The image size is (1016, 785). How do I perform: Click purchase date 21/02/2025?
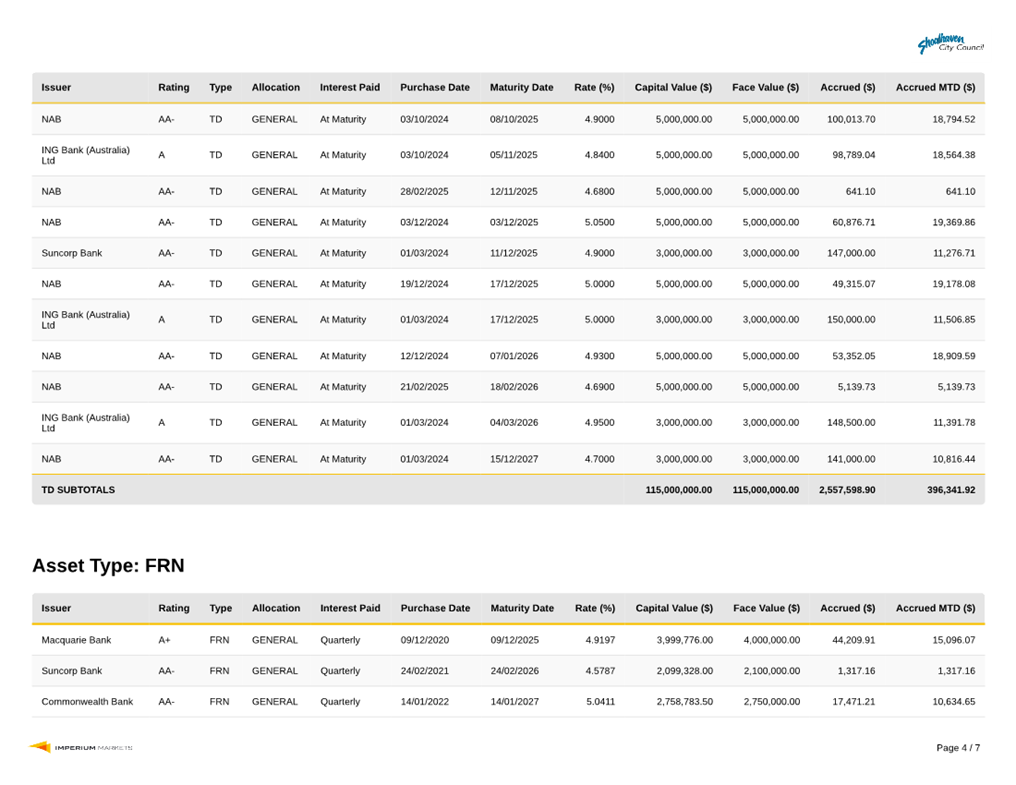424,387
